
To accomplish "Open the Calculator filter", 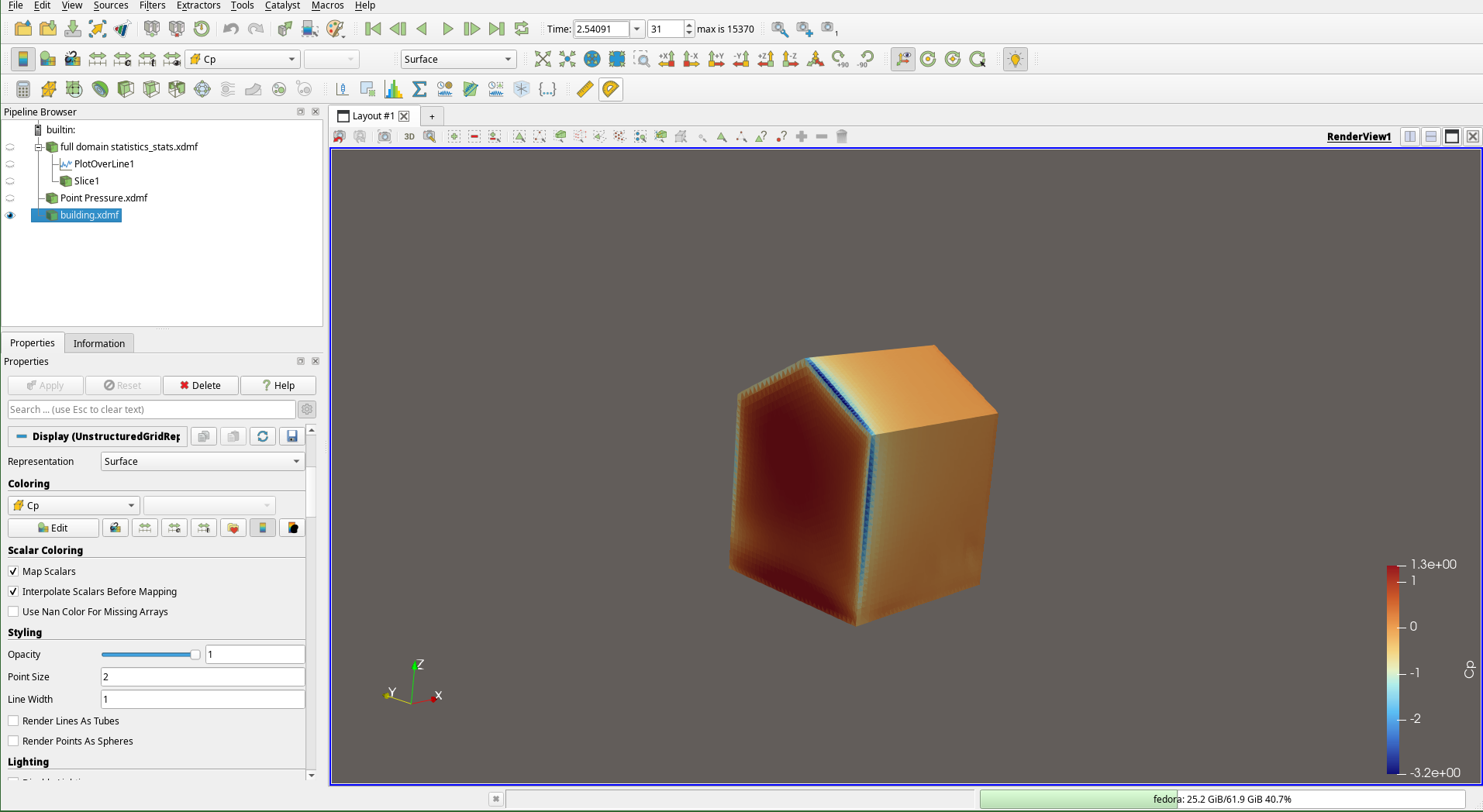I will [23, 89].
